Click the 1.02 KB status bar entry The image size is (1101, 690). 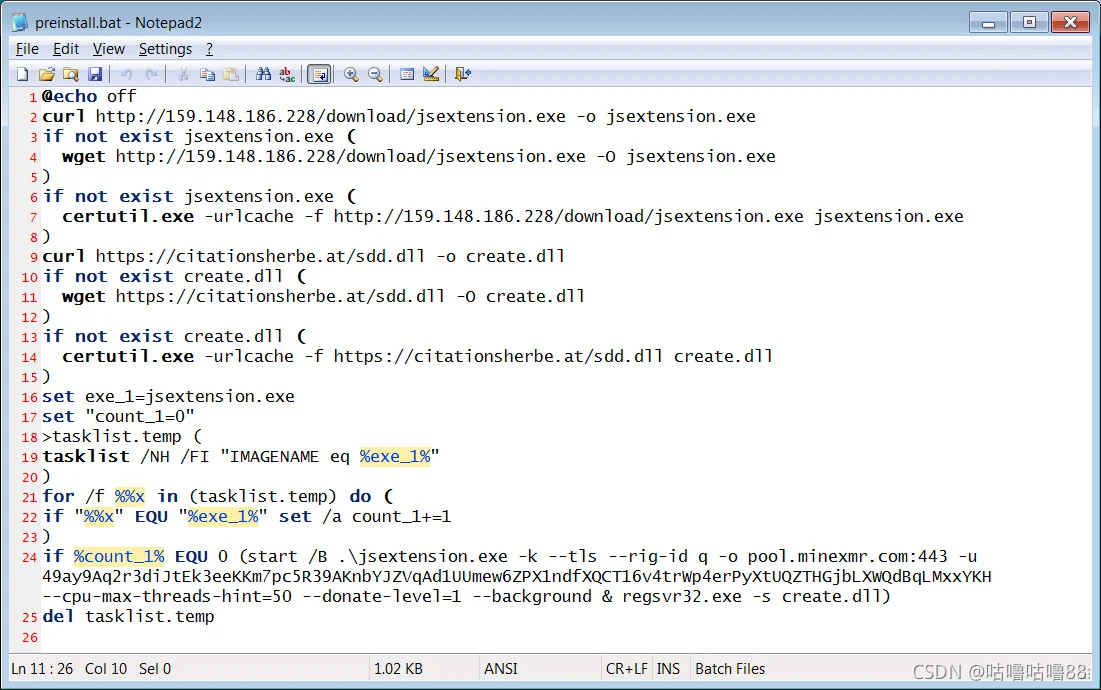(398, 669)
